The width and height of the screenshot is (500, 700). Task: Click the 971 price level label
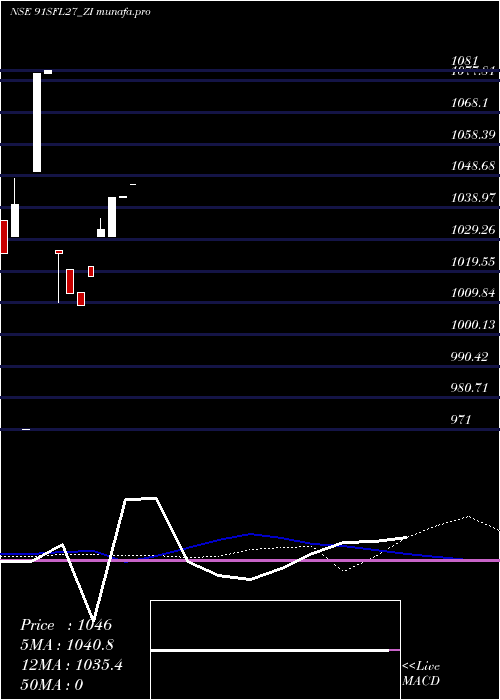point(461,419)
